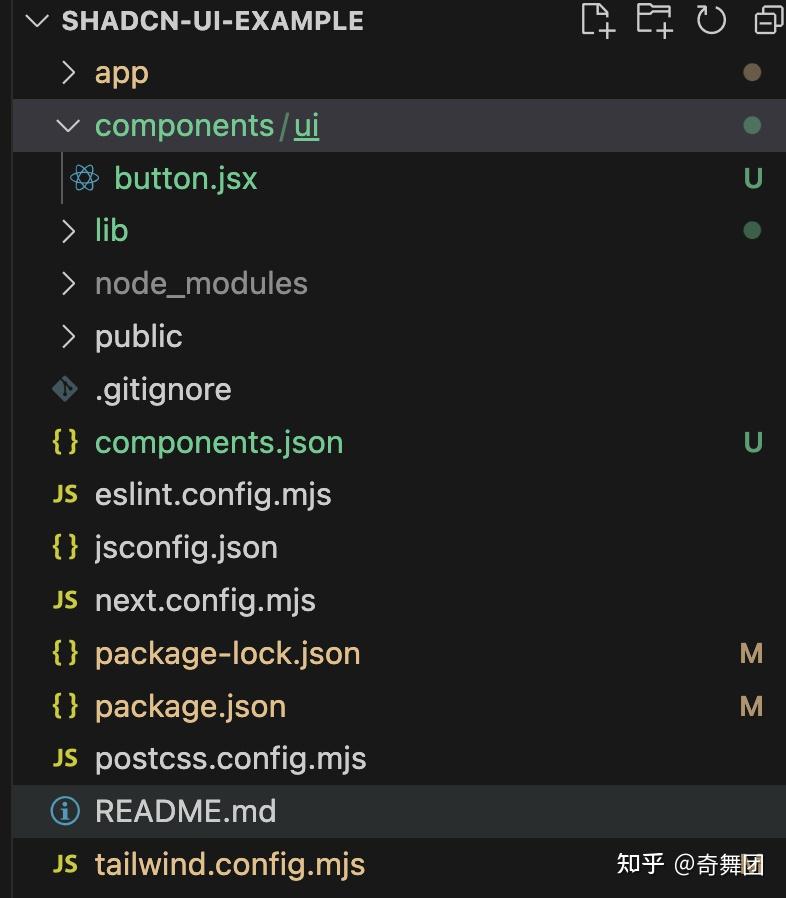Collapse the SHADCN-UI-EXAMPLE project section
Screen dimensions: 786x898
tap(37, 21)
